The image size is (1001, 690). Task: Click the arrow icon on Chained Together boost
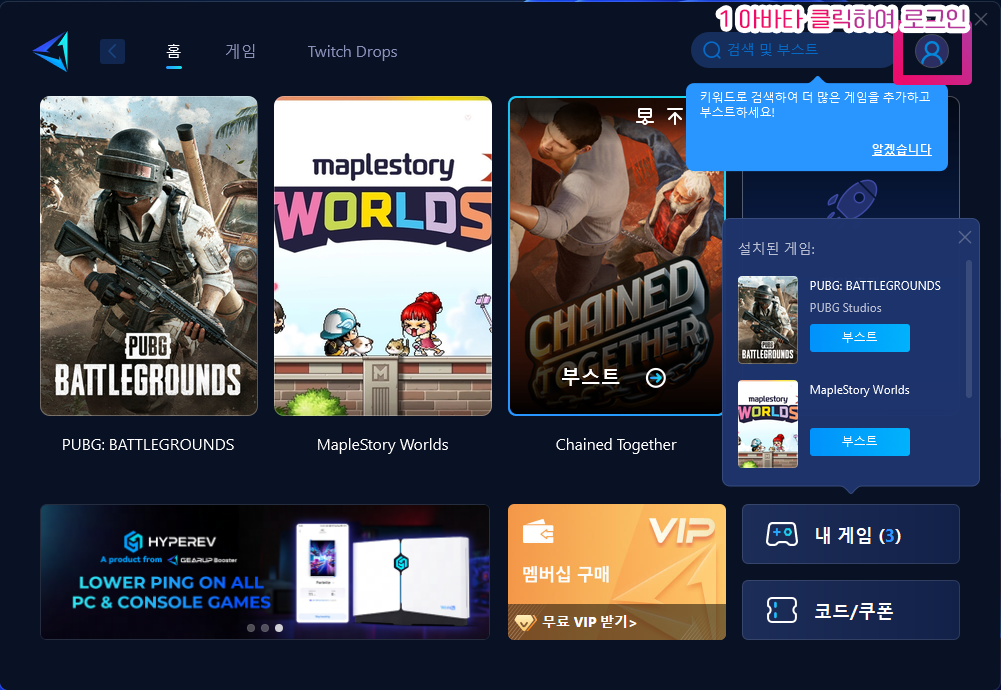656,377
